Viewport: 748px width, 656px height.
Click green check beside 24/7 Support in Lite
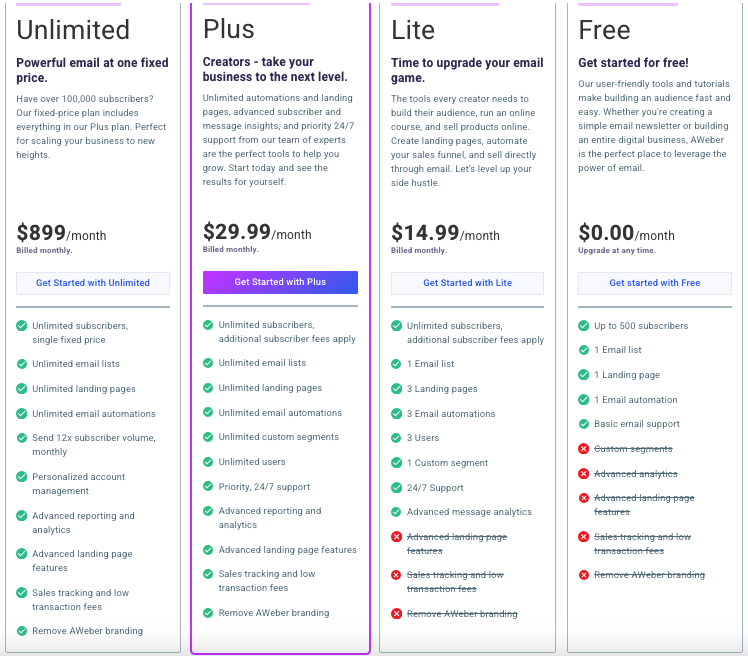[396, 488]
